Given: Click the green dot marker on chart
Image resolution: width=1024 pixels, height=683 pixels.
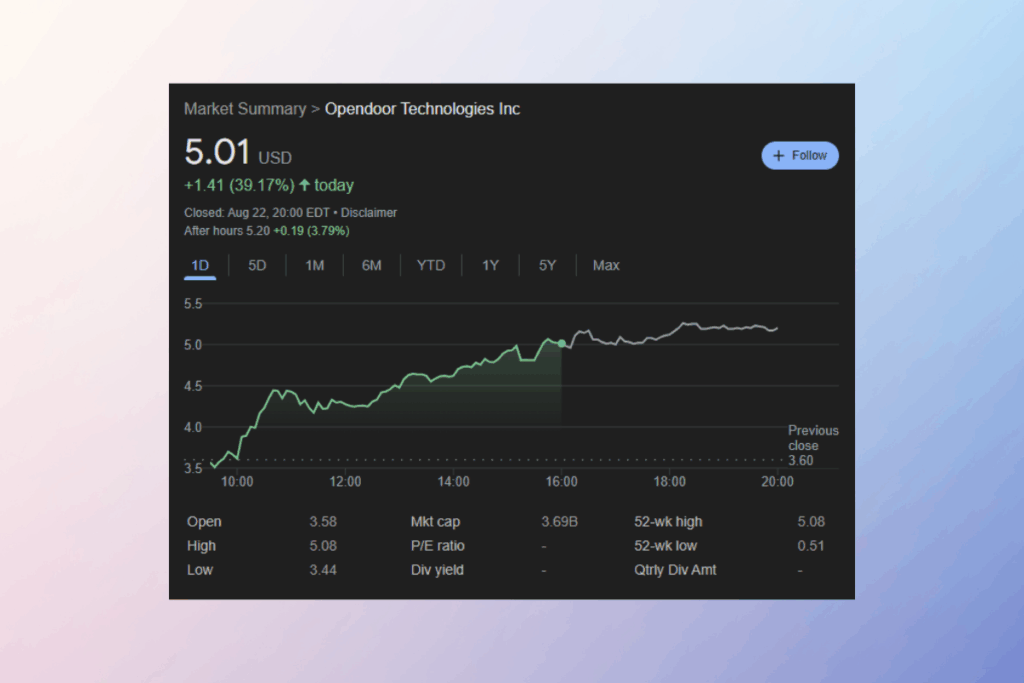Looking at the screenshot, I should pyautogui.click(x=562, y=343).
